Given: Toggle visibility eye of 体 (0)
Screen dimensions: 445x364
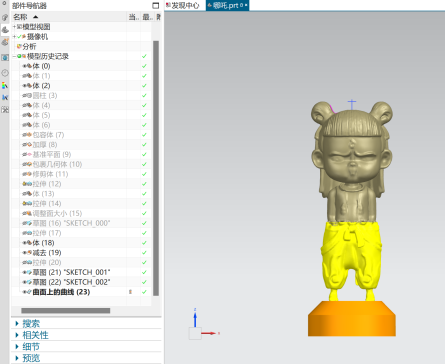Looking at the screenshot, I should pos(24,66).
